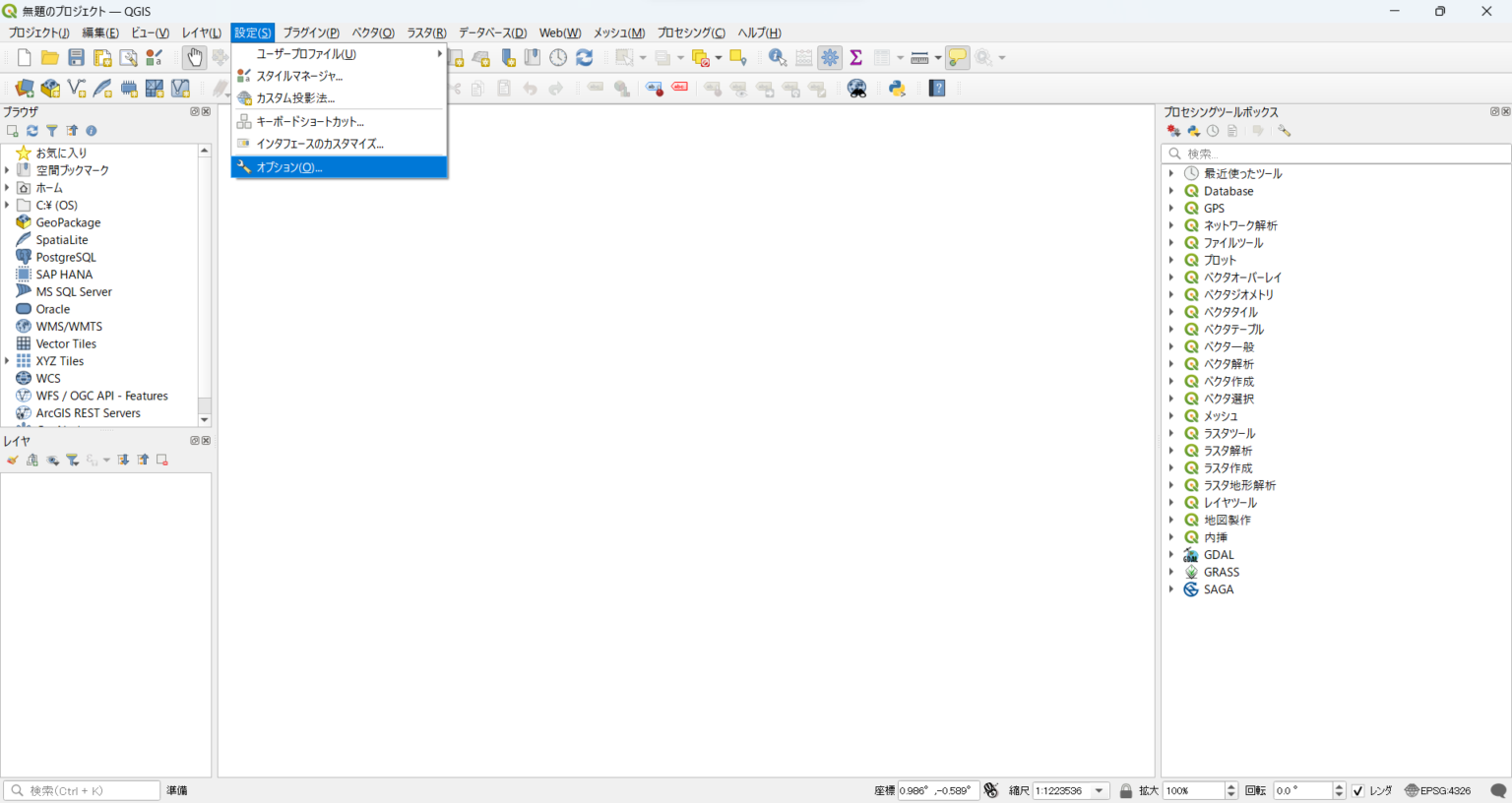Open the Statistical Summary sigma icon
The width and height of the screenshot is (1512, 803).
855,58
